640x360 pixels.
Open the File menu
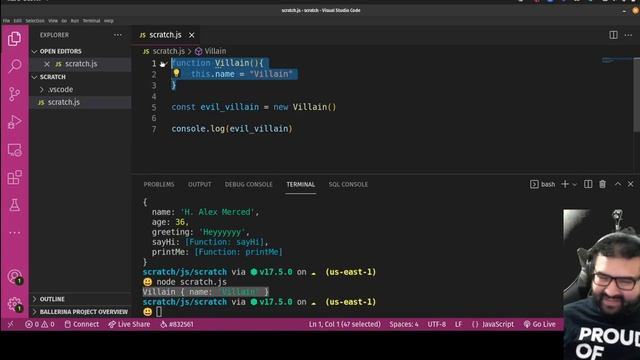(x=6, y=21)
